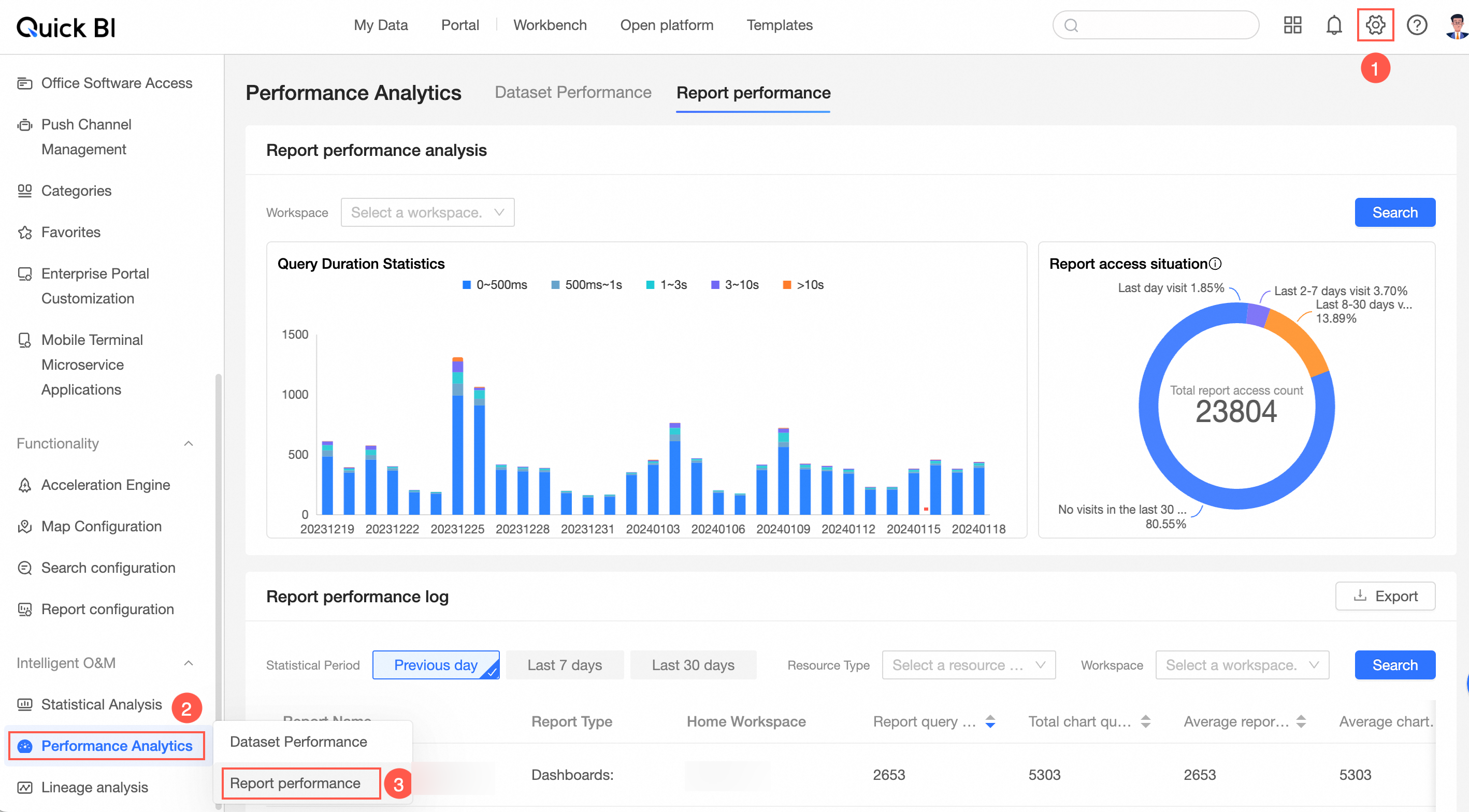Click the help question mark icon

(x=1417, y=25)
